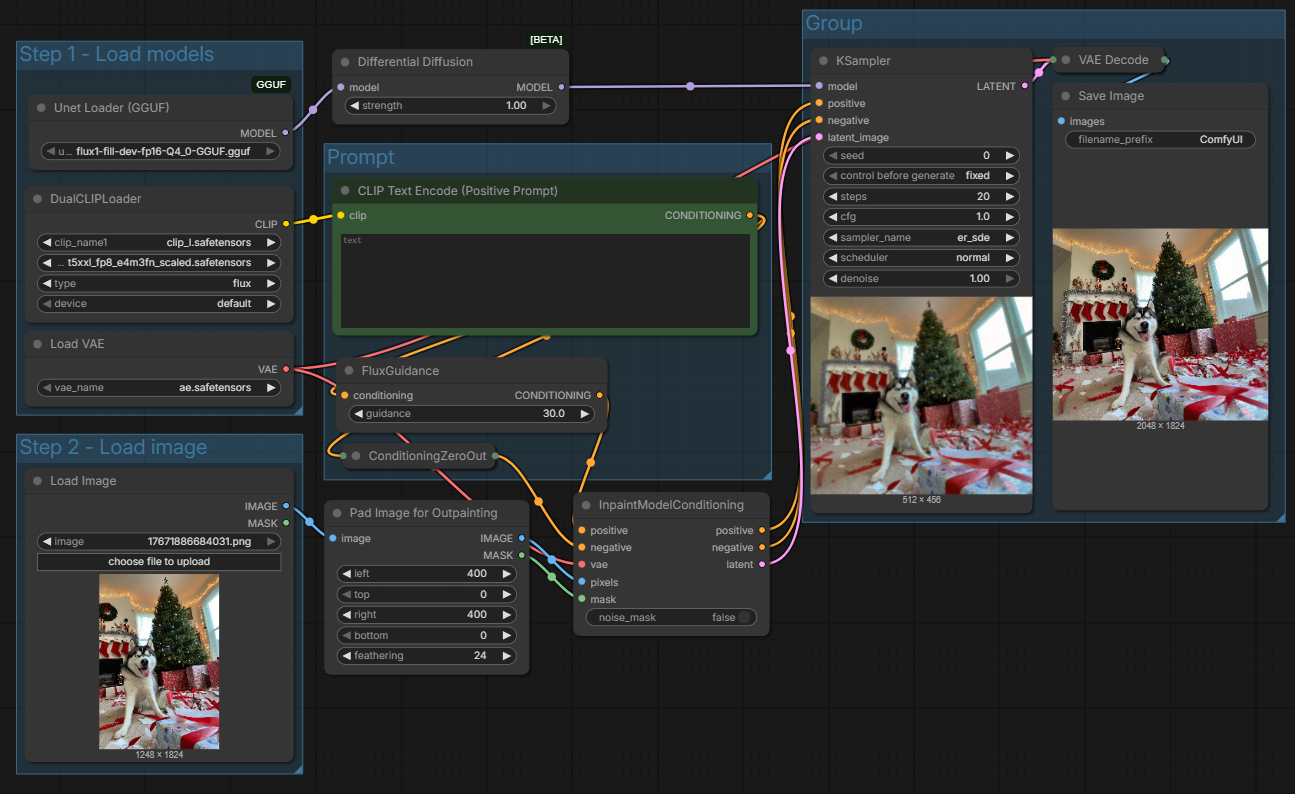1295x794 pixels.
Task: Click the Save Image output preview
Action: (1160, 325)
